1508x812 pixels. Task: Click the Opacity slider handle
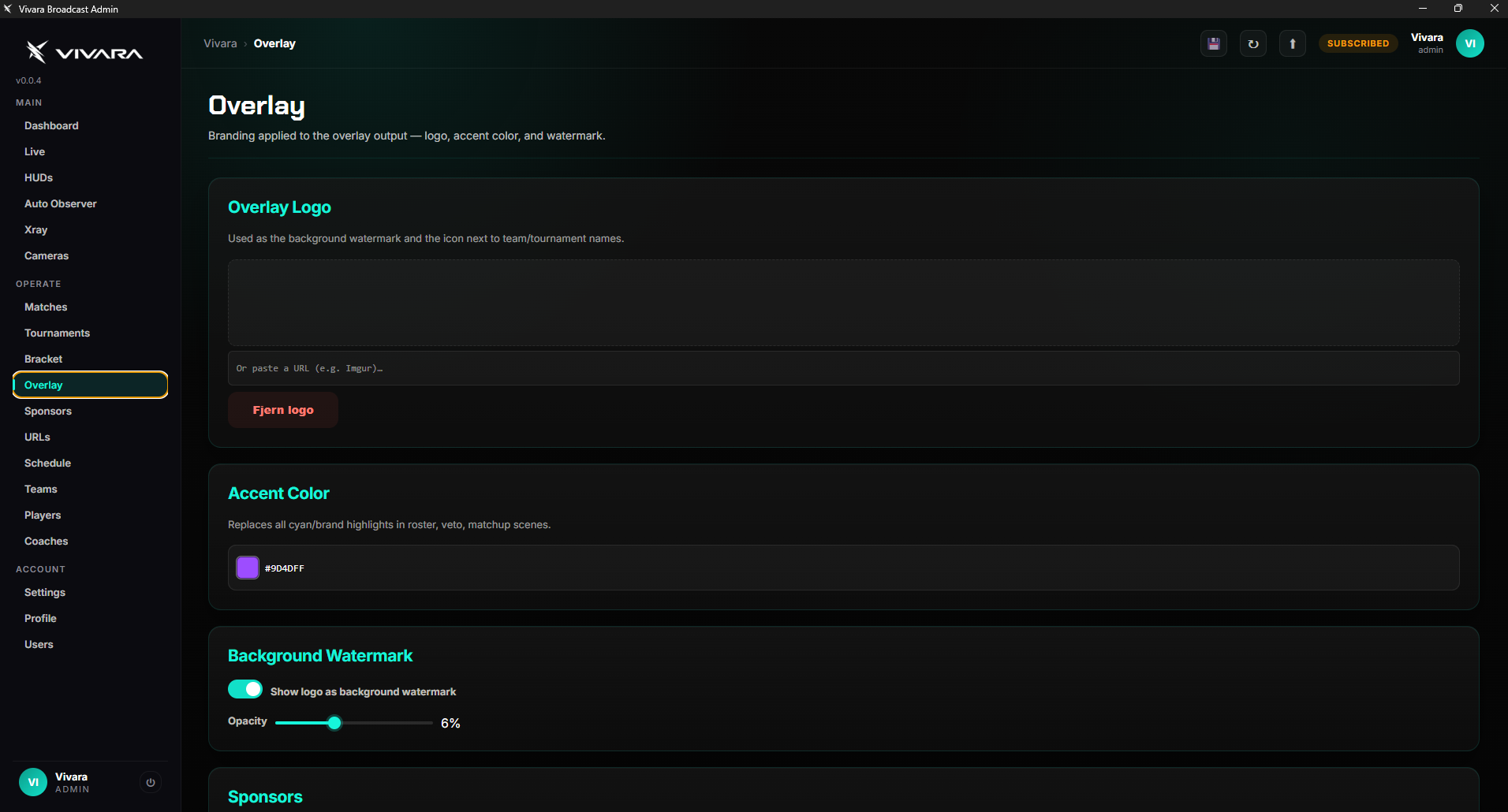click(x=334, y=722)
